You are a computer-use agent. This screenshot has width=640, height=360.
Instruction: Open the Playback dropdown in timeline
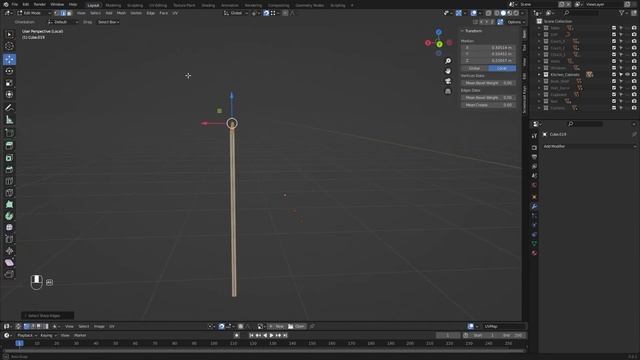pyautogui.click(x=27, y=336)
